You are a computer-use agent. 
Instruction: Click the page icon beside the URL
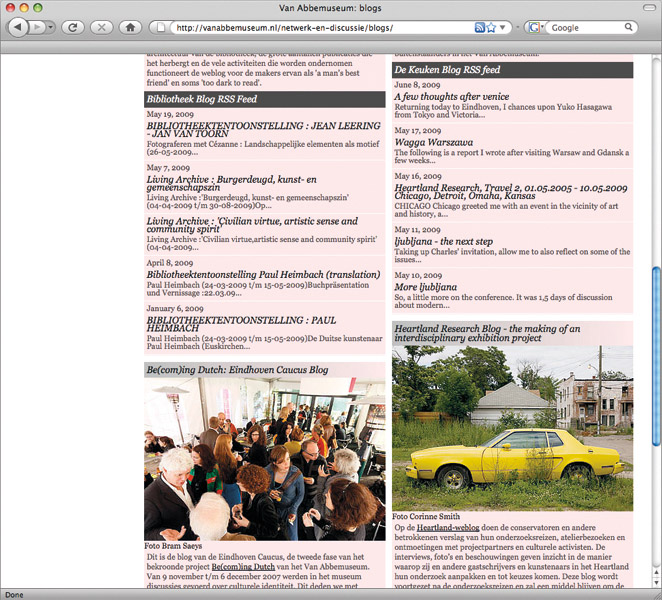click(x=160, y=27)
